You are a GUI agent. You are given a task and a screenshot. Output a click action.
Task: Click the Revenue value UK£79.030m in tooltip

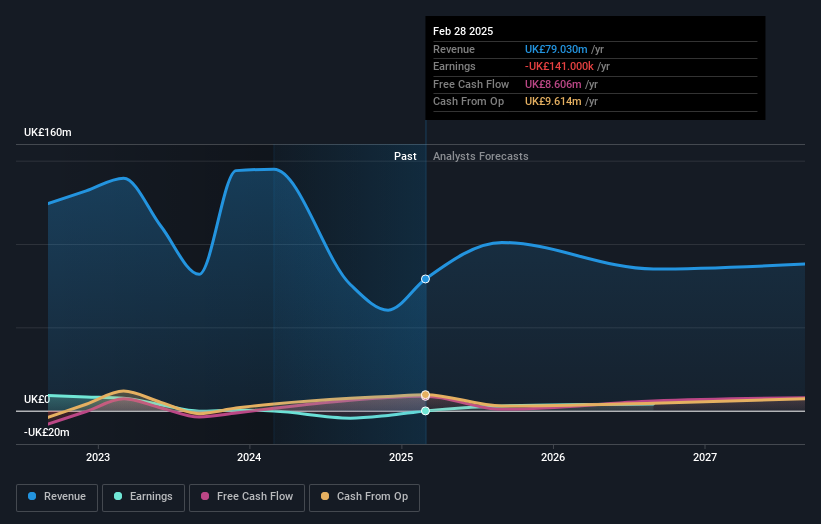(556, 49)
